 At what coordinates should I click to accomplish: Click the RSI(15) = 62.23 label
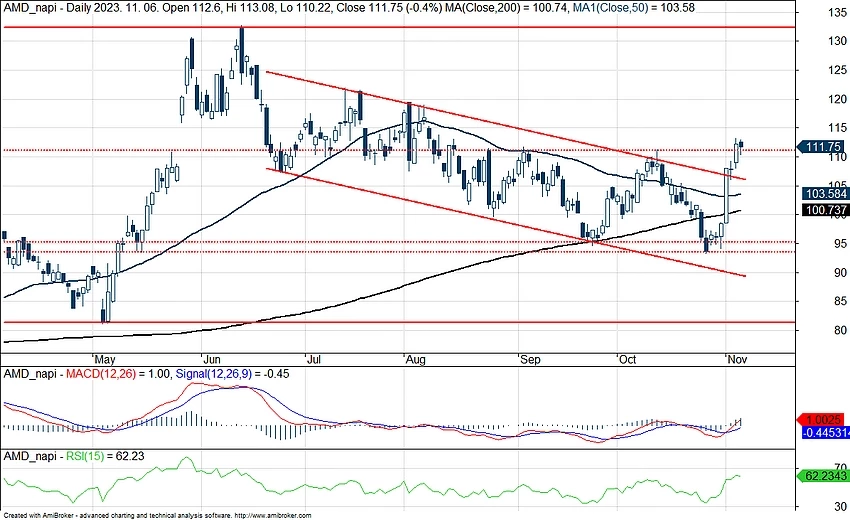click(x=105, y=456)
